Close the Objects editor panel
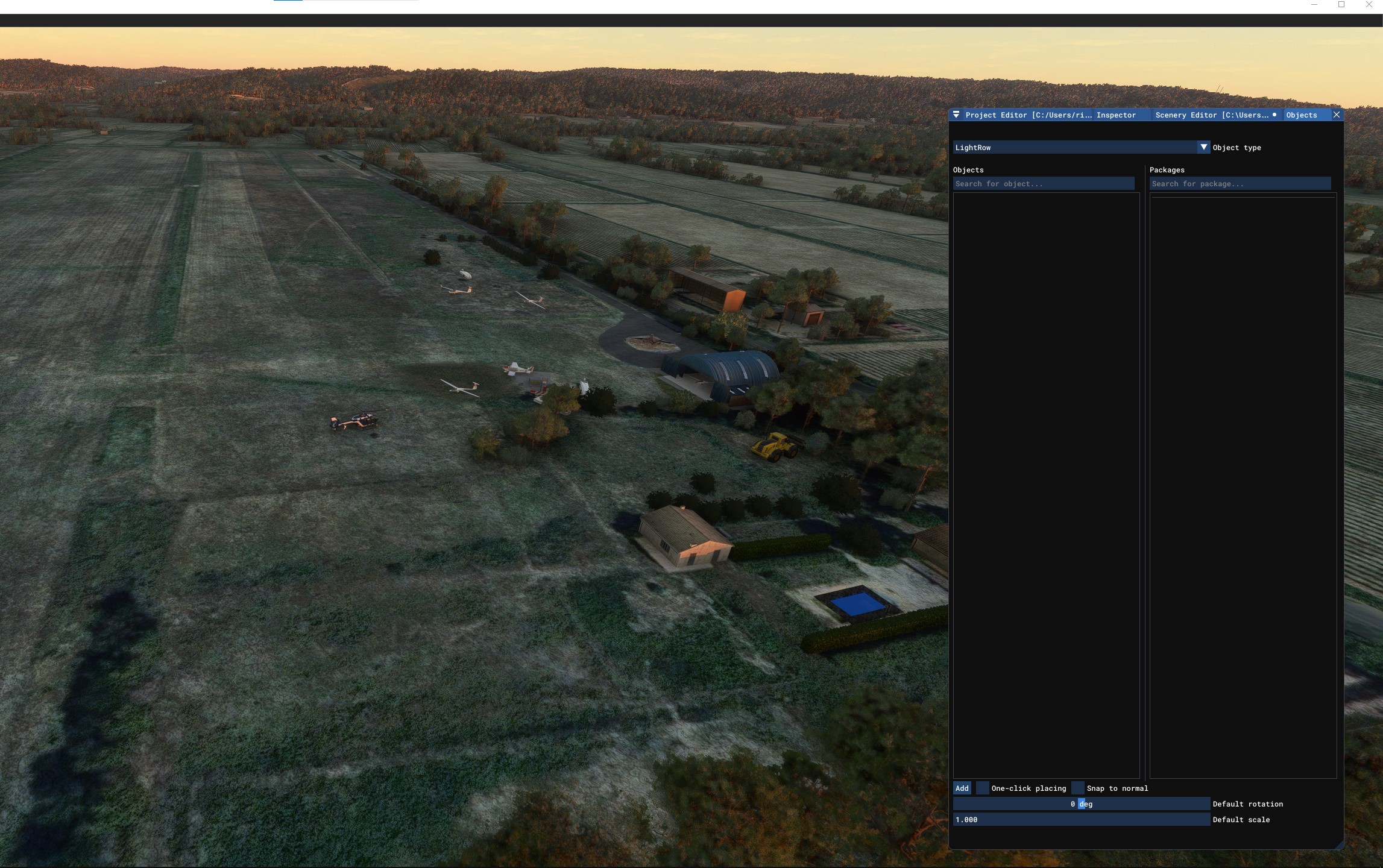The width and height of the screenshot is (1383, 868). click(1337, 115)
